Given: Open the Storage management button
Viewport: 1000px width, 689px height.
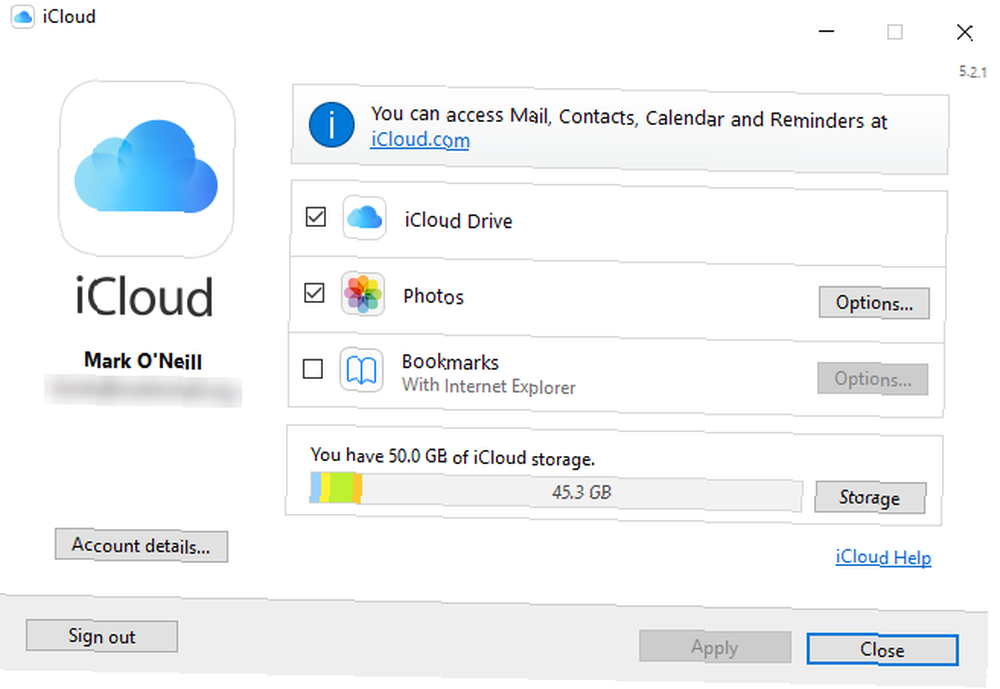Looking at the screenshot, I should [x=870, y=497].
